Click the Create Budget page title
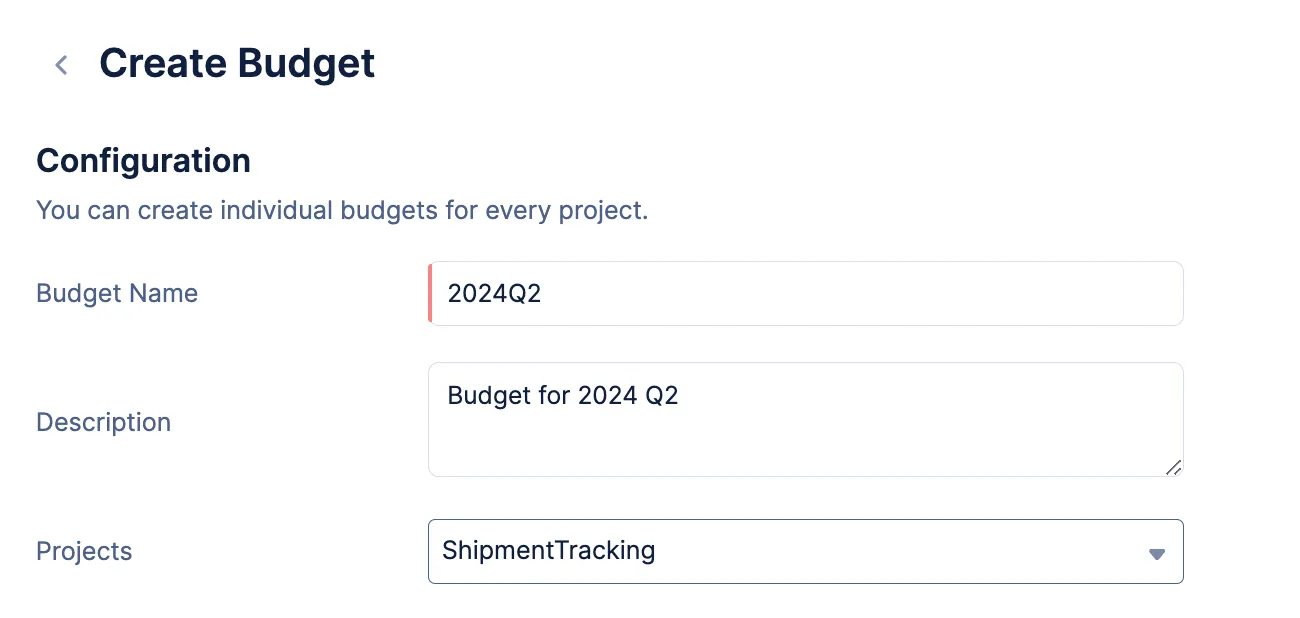The width and height of the screenshot is (1300, 618). (237, 63)
